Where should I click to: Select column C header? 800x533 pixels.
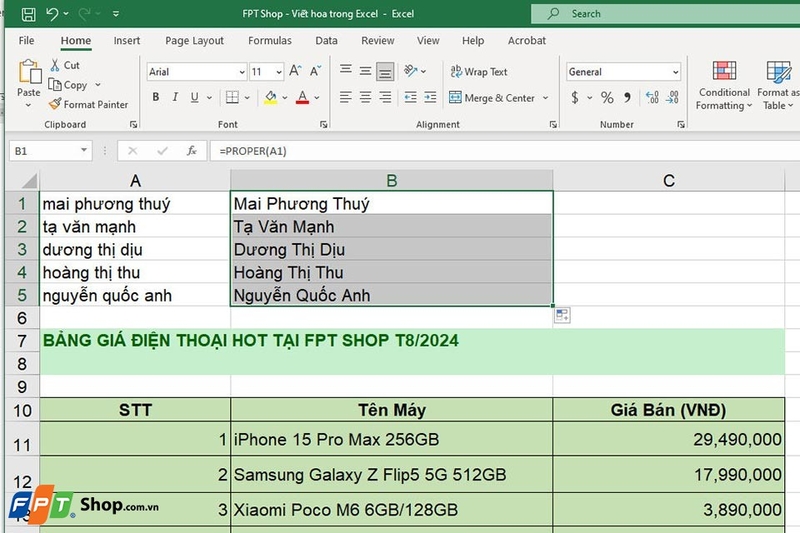pyautogui.click(x=668, y=181)
